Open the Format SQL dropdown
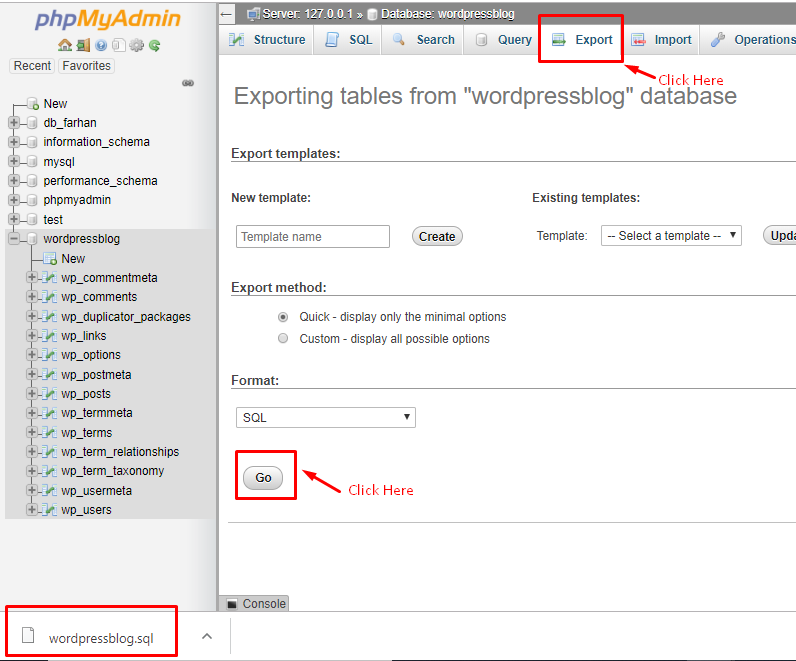 (326, 417)
